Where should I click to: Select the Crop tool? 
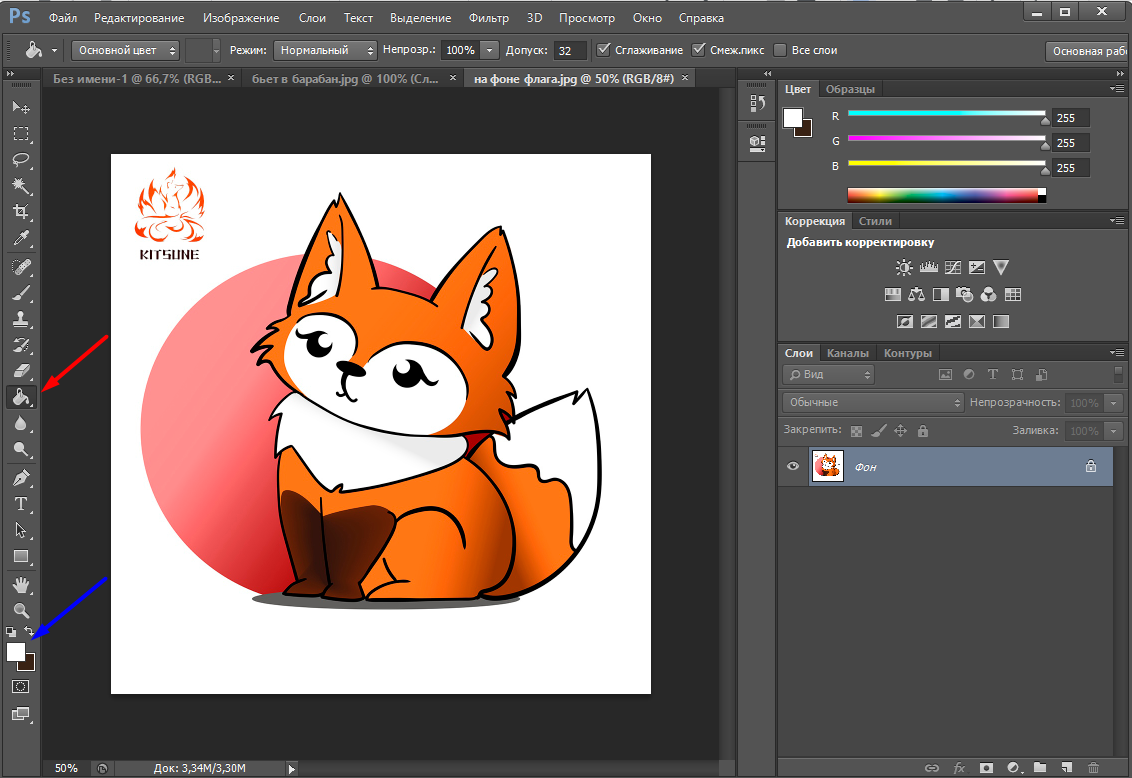[x=21, y=211]
